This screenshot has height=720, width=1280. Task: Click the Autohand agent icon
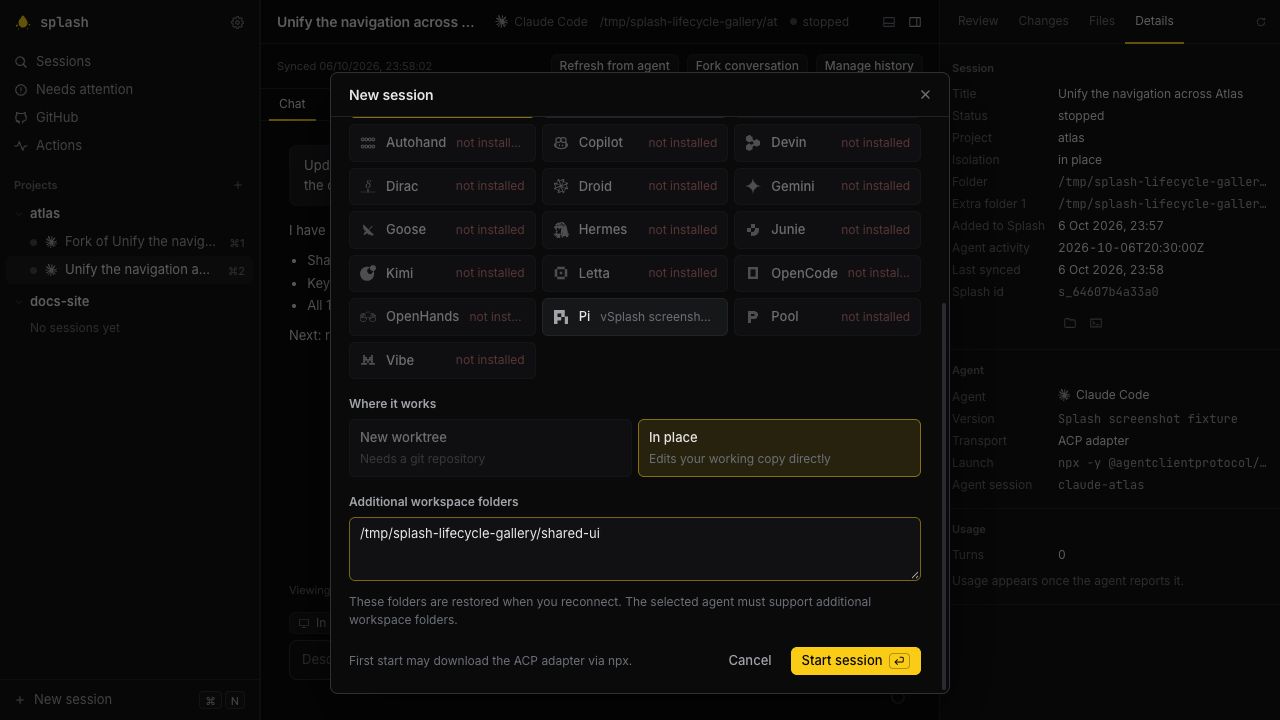click(x=368, y=143)
